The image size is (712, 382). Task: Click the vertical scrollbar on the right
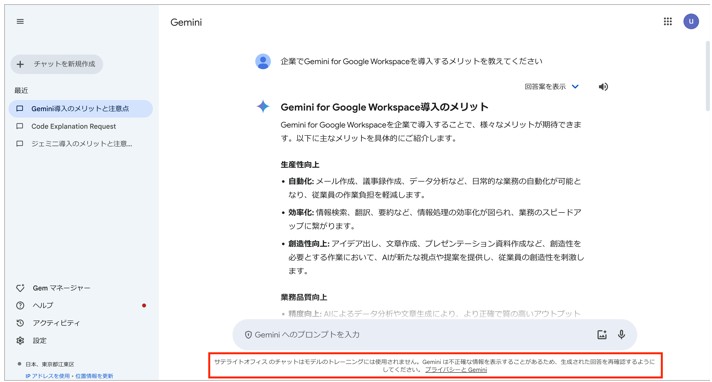tap(707, 76)
